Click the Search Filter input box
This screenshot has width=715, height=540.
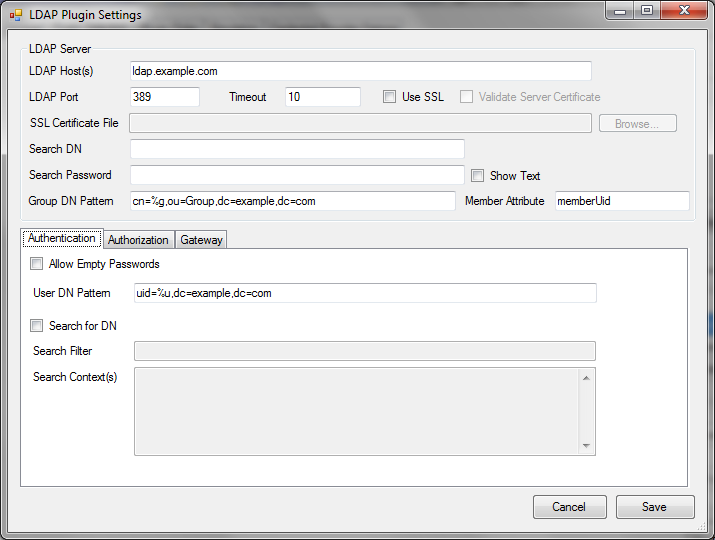(365, 351)
